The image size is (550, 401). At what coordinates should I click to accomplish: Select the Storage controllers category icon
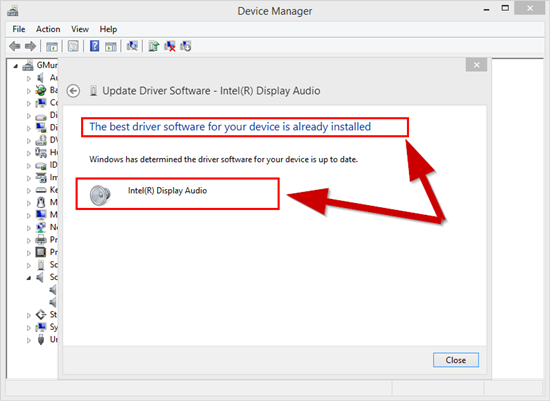click(x=41, y=315)
